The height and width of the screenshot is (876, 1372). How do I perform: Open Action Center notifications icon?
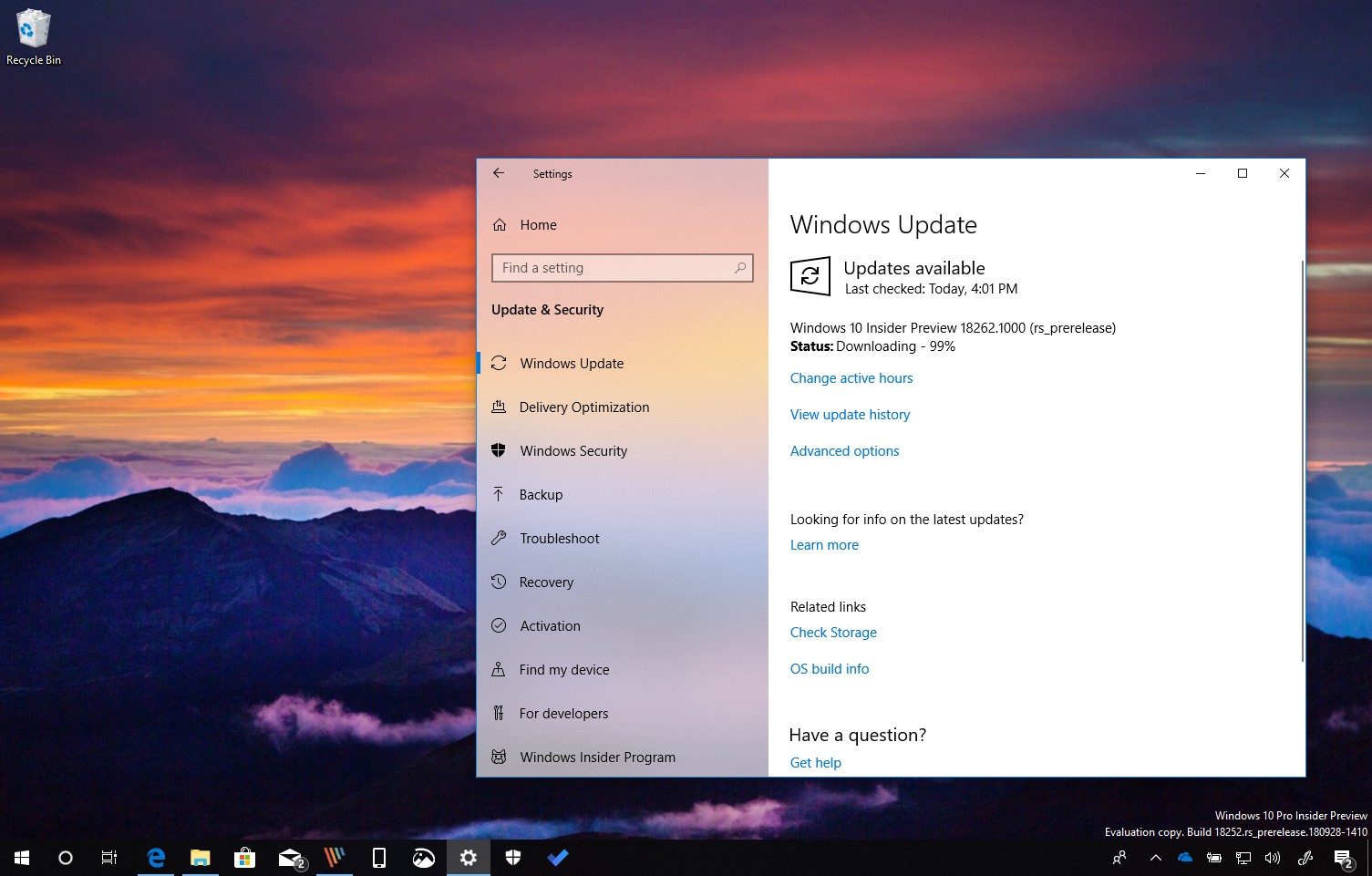pos(1344,858)
